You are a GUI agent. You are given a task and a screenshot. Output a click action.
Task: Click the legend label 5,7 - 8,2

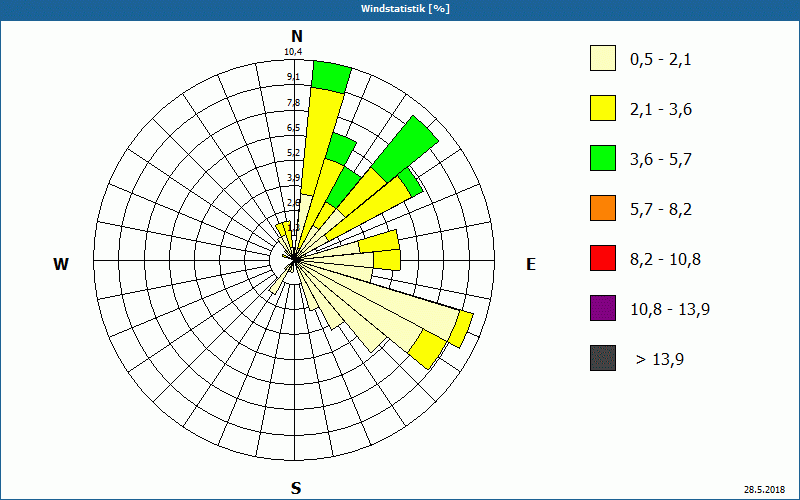661,210
